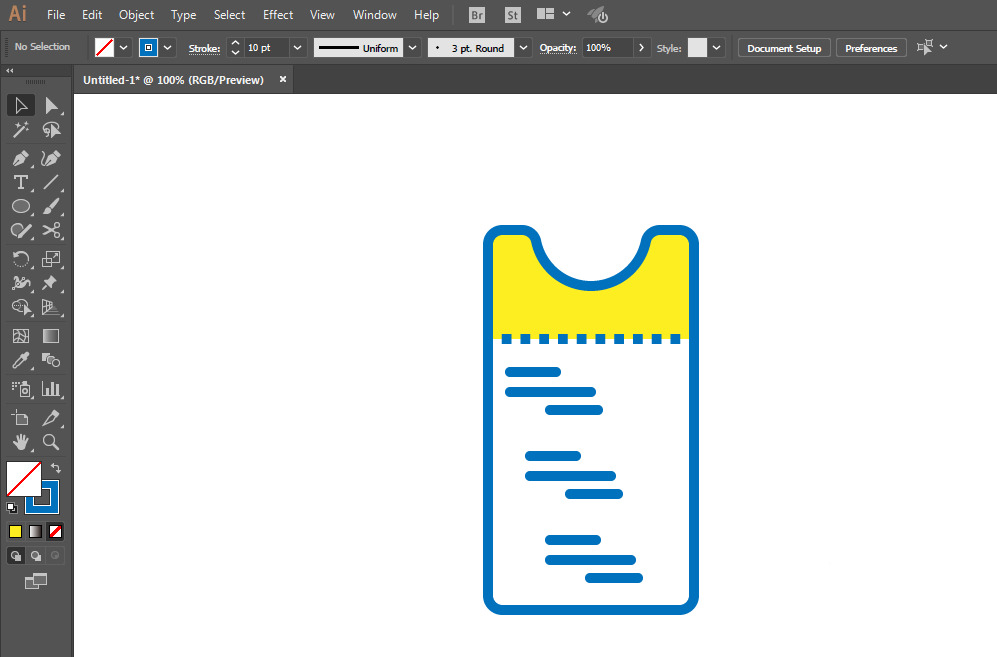Screen dimensions: 997x657
Task: Select the Pen tool
Action: [20, 158]
